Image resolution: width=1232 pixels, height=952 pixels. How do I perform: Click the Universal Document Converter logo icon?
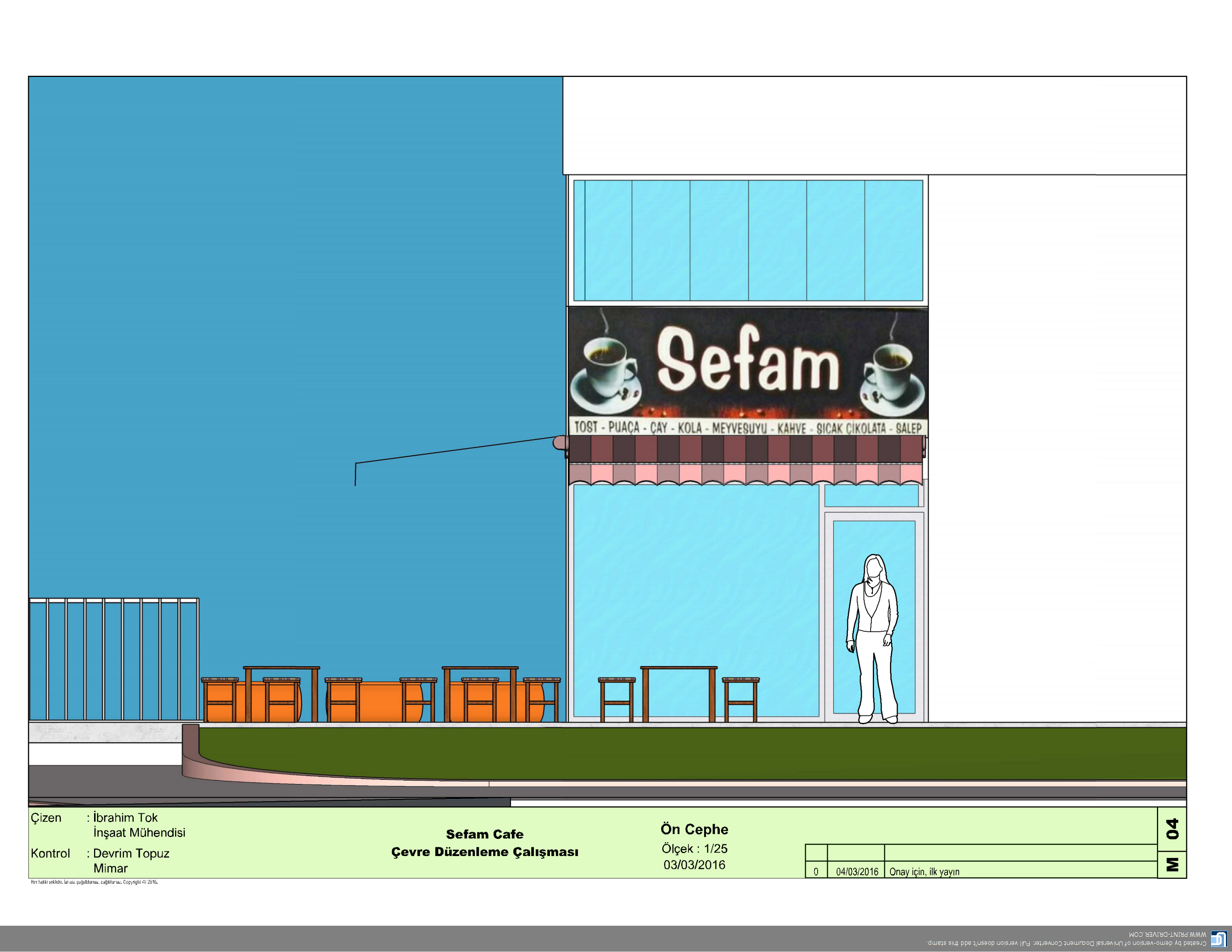[1218, 939]
